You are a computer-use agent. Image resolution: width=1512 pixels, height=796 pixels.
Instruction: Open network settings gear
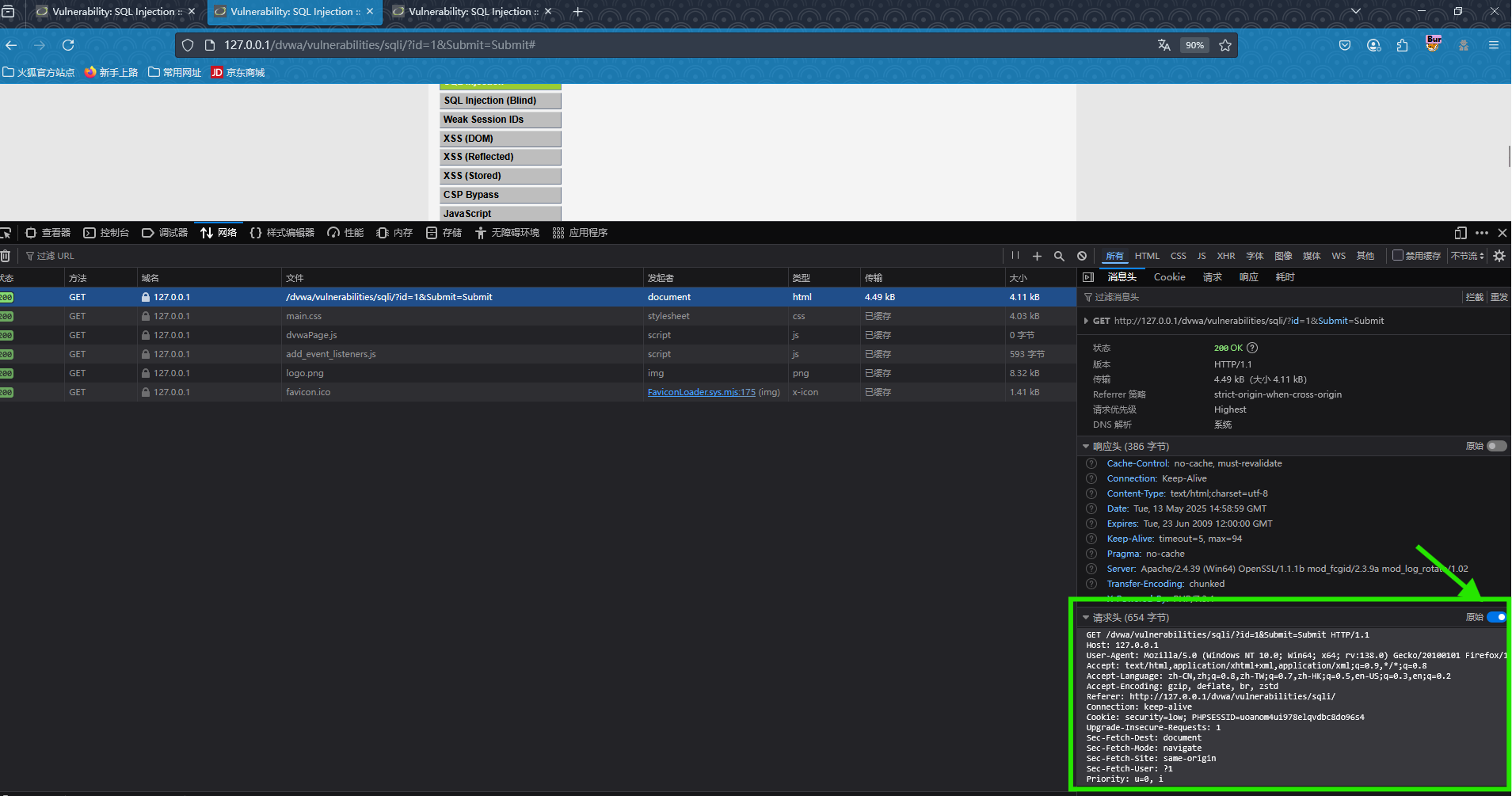click(1499, 256)
